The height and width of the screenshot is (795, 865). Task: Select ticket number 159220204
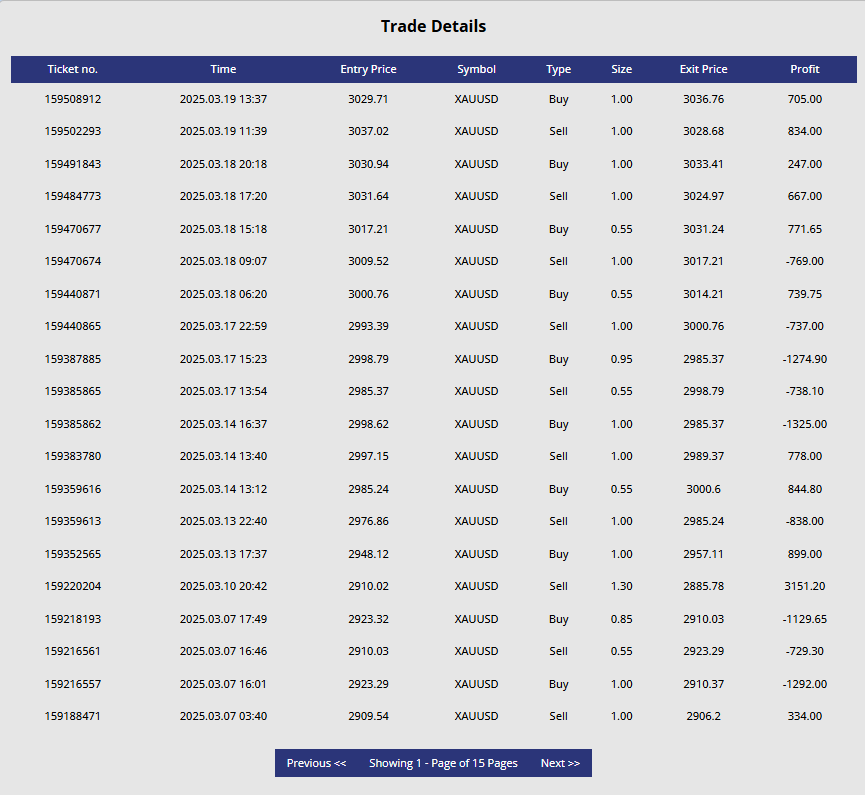[x=73, y=586]
